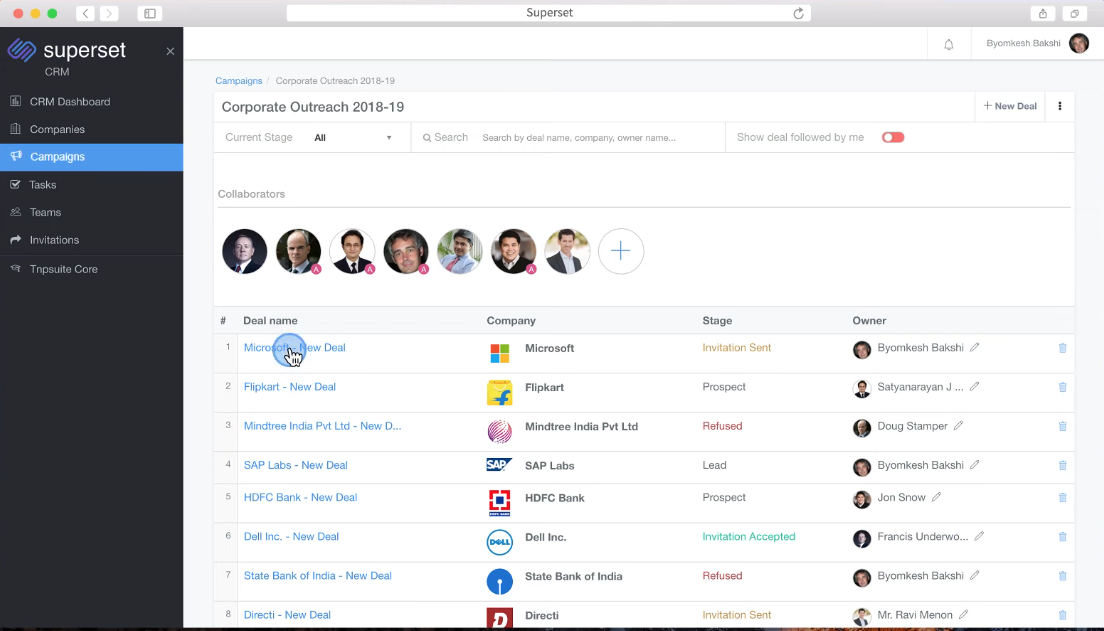
Task: Click the Lead stage in SAP Labs row
Action: (x=714, y=466)
